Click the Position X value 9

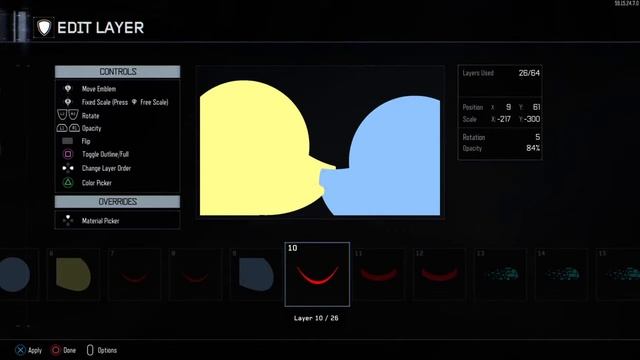pyautogui.click(x=508, y=107)
